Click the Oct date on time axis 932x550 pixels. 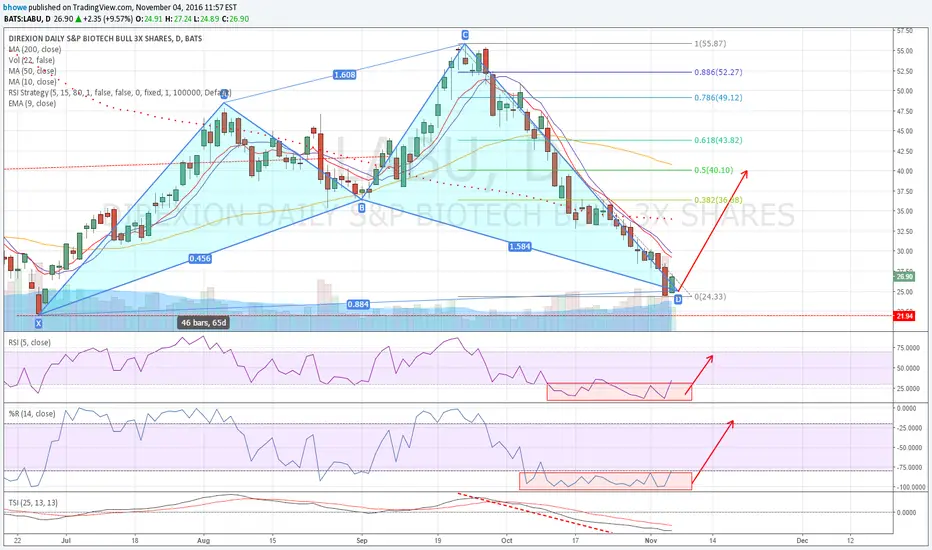tap(506, 540)
